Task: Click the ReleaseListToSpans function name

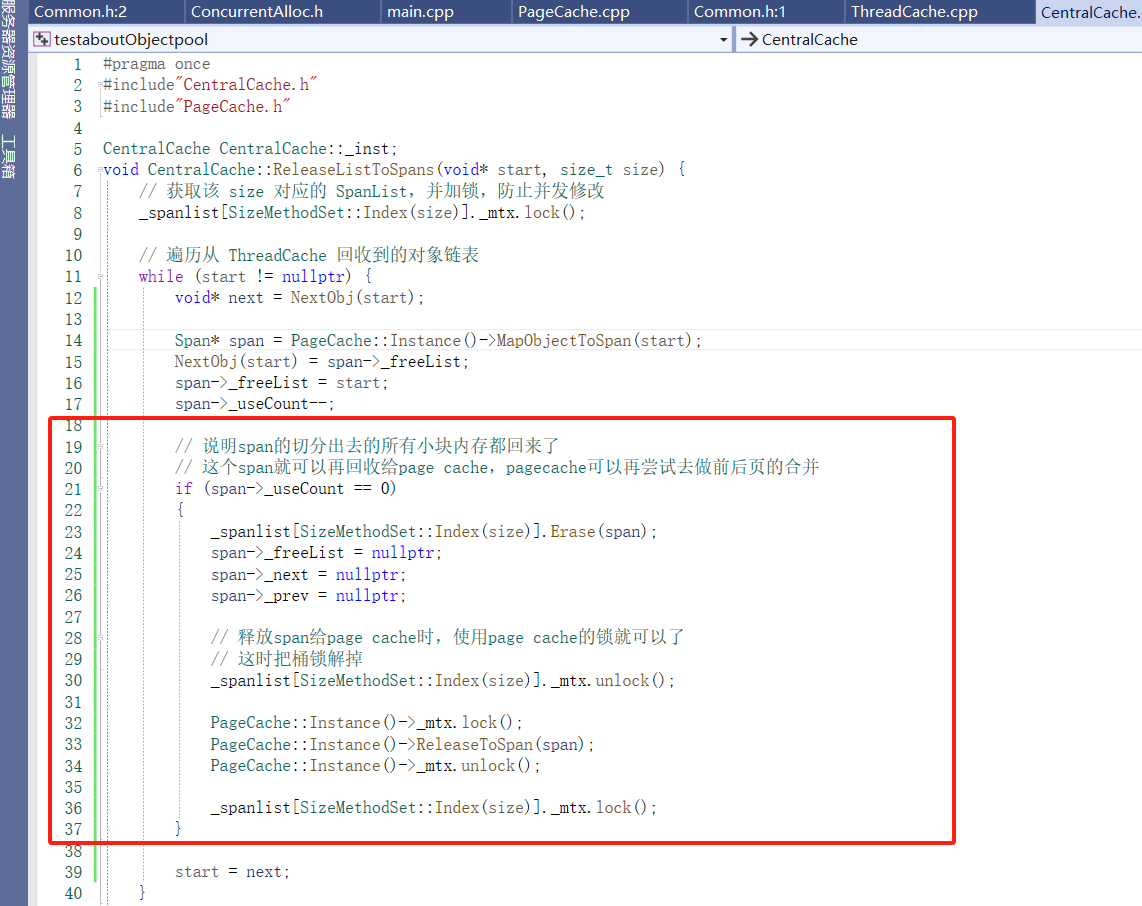Action: coord(353,170)
